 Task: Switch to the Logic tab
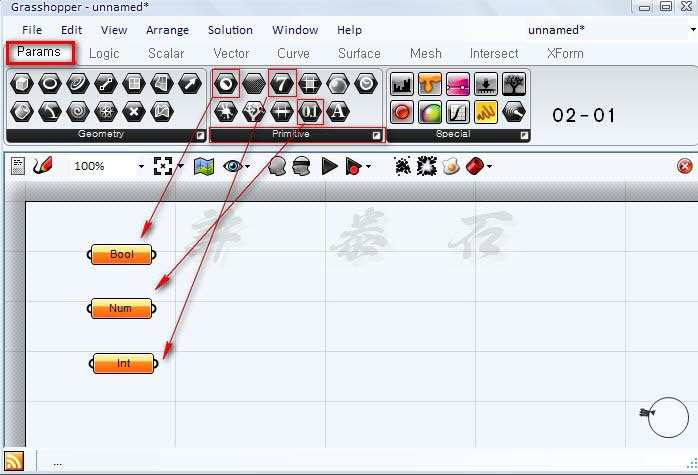104,54
